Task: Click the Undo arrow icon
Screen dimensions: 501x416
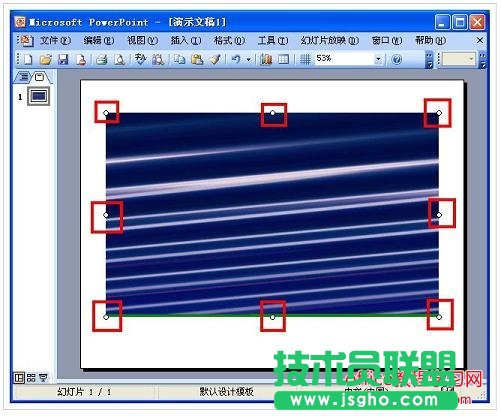Action: 236,60
